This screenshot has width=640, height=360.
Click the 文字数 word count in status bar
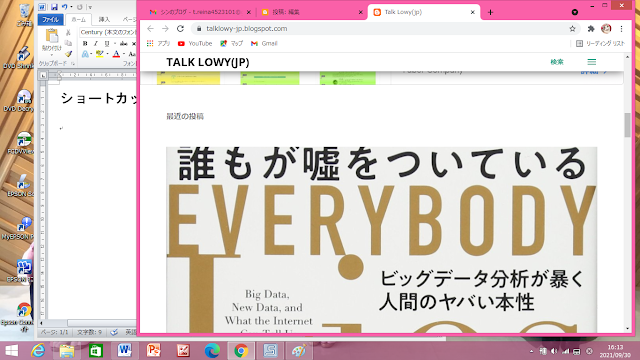89,332
